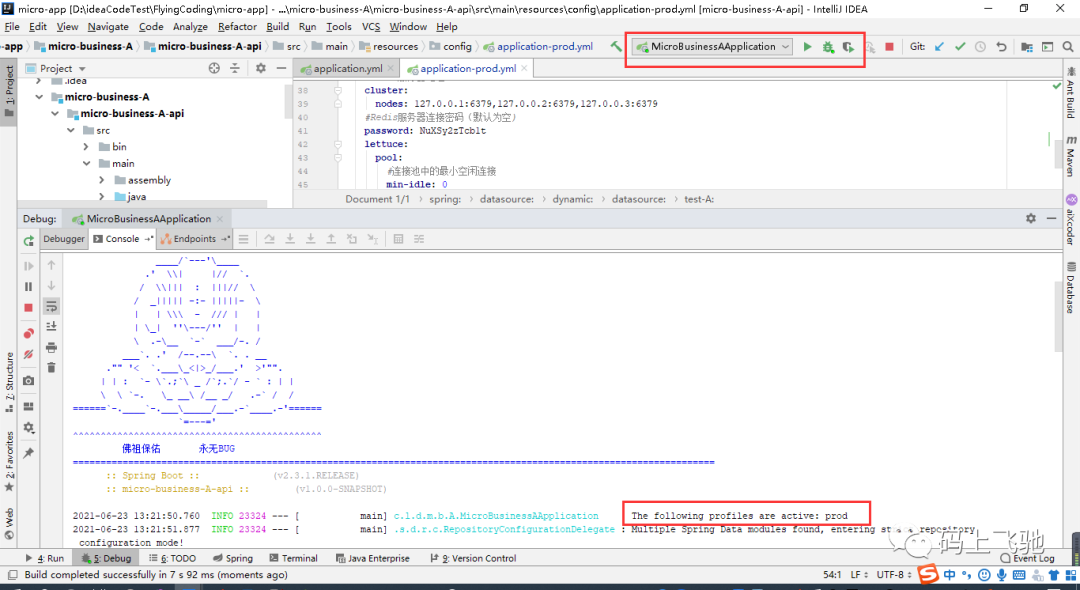1080x590 pixels.
Task: Collapse the main folder node
Action: tap(86, 163)
